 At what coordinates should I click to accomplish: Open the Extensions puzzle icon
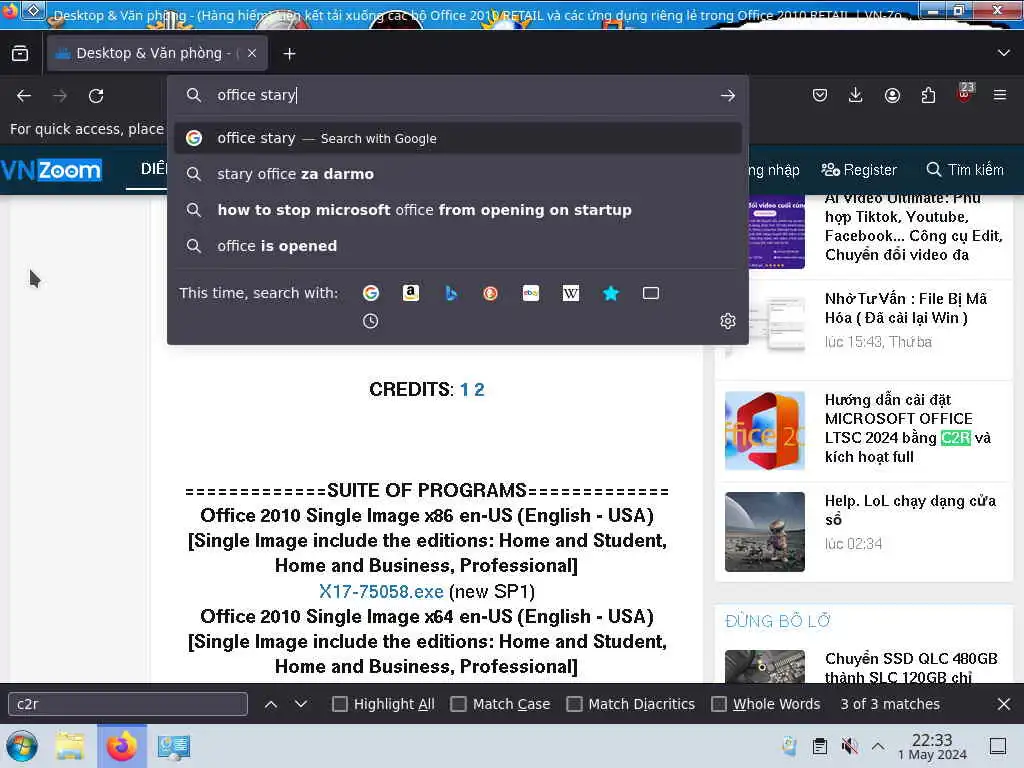coord(928,95)
